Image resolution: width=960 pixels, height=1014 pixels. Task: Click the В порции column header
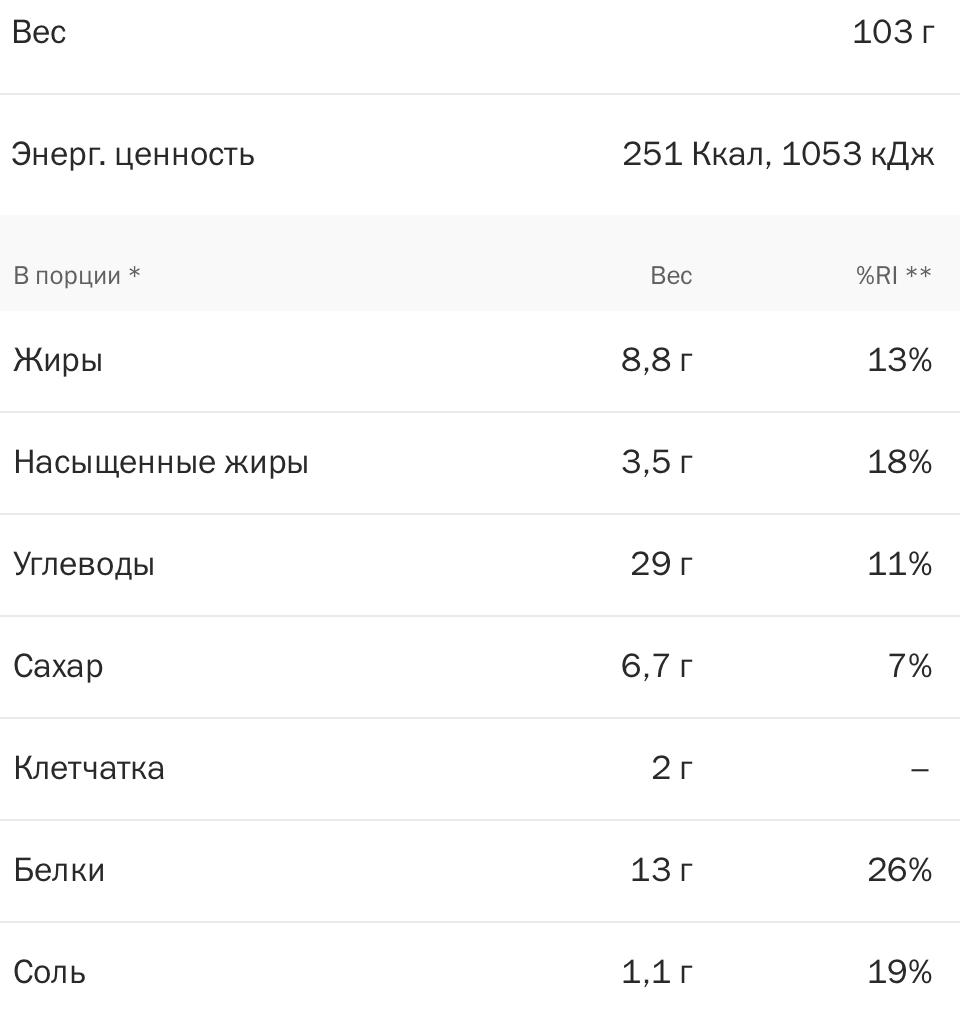(77, 275)
